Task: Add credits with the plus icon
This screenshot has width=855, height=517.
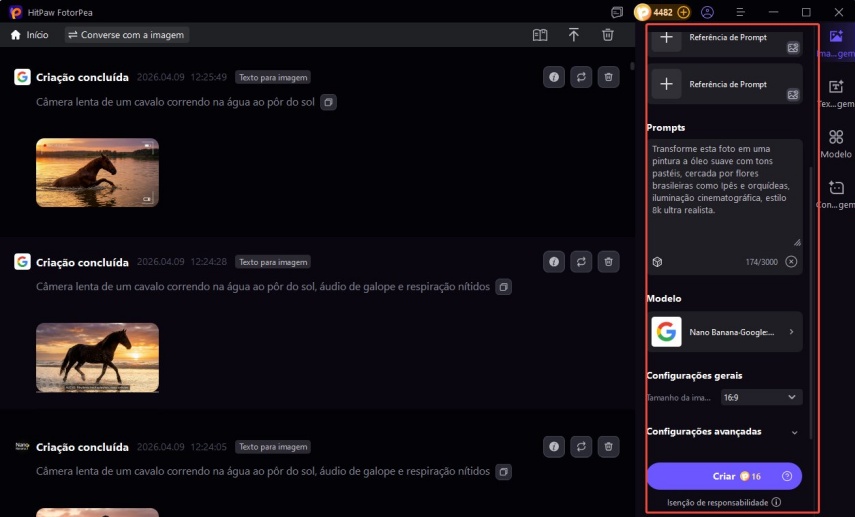Action: pyautogui.click(x=683, y=12)
